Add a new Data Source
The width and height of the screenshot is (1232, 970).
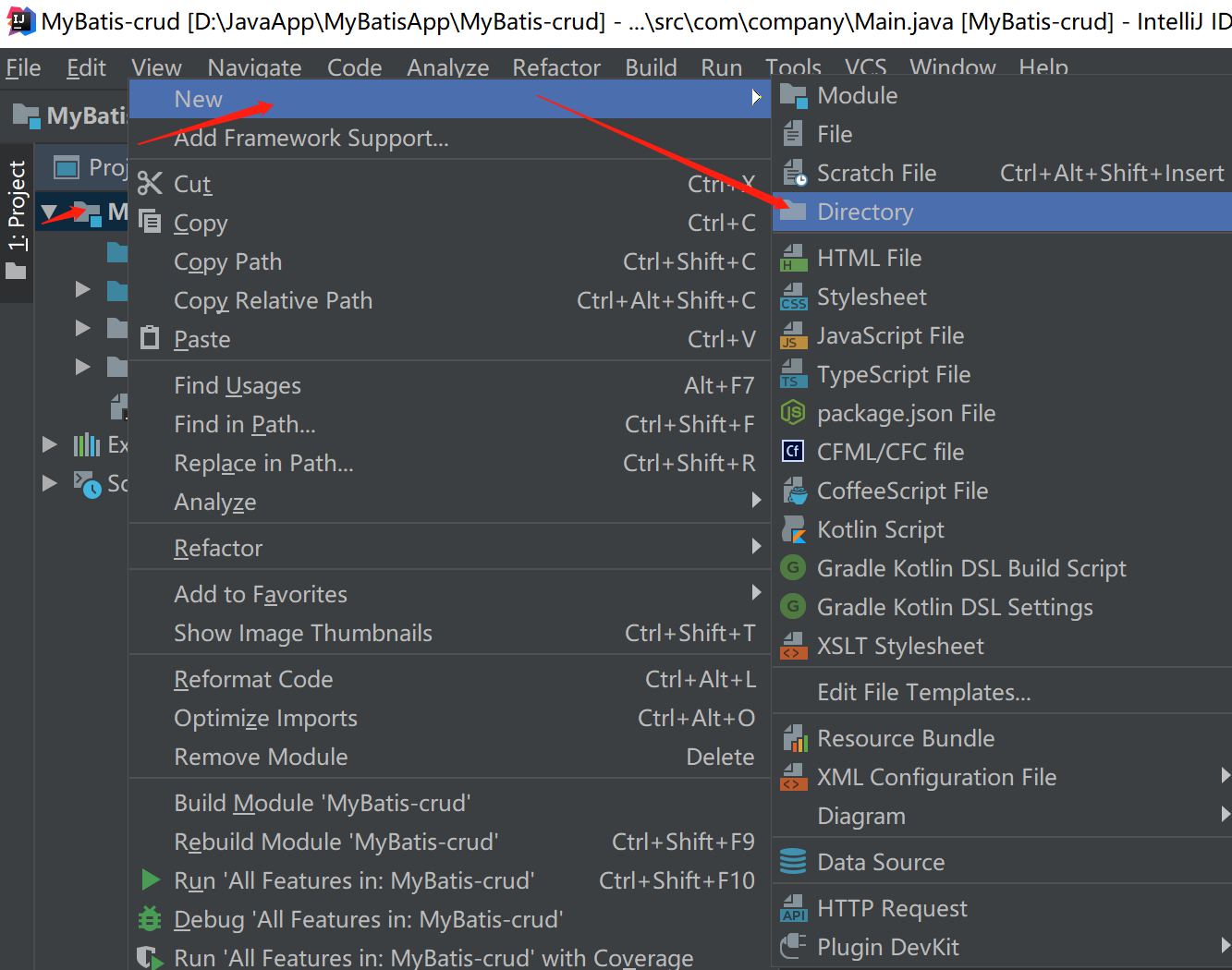(x=879, y=861)
